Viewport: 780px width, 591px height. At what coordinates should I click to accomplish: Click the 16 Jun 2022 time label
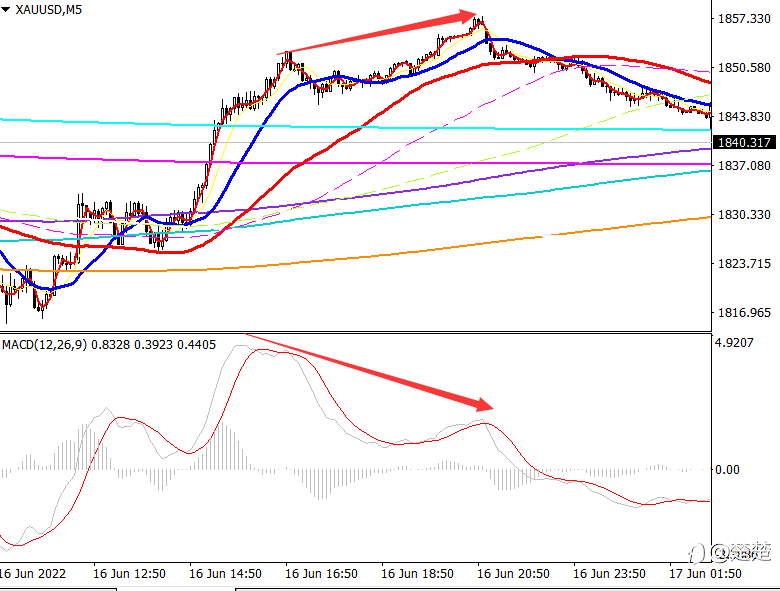coord(35,575)
